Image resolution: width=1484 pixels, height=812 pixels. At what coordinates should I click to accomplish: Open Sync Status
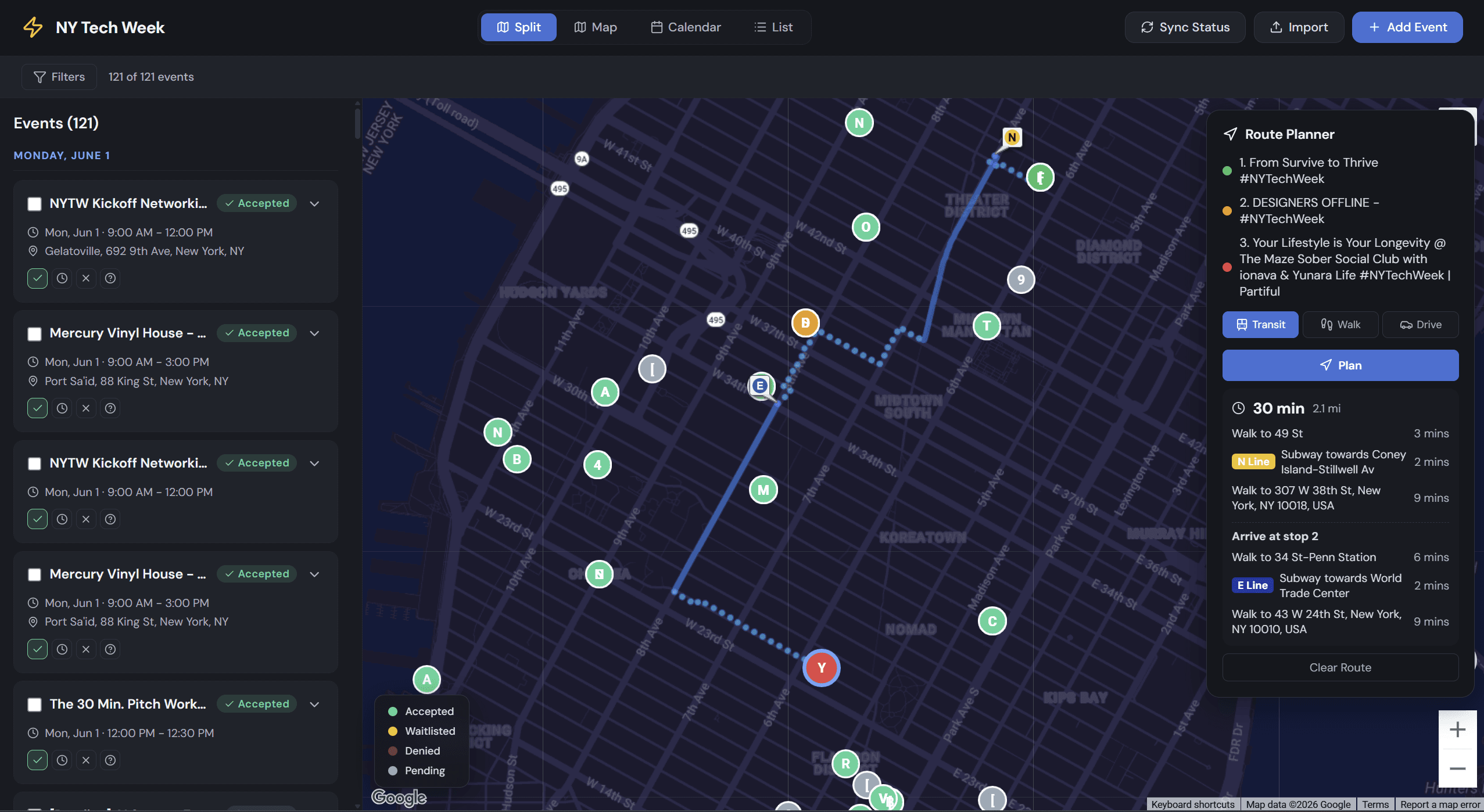(1185, 27)
